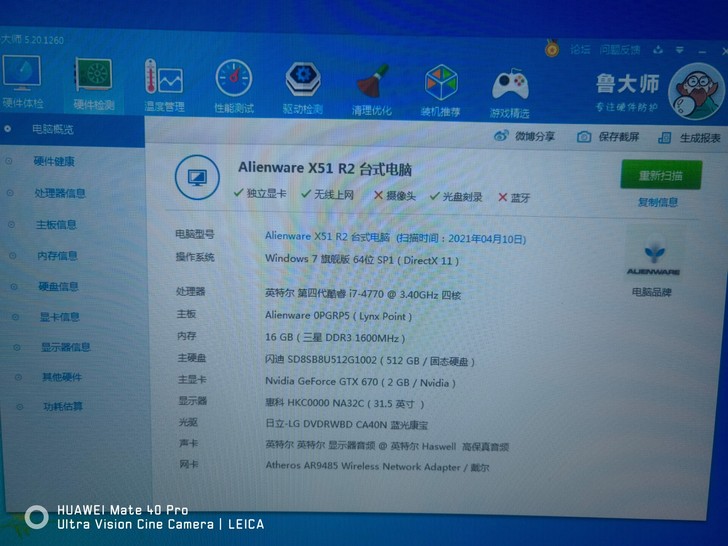Click the 生成报表 text label
Image resolution: width=728 pixels, height=546 pixels.
[x=700, y=138]
